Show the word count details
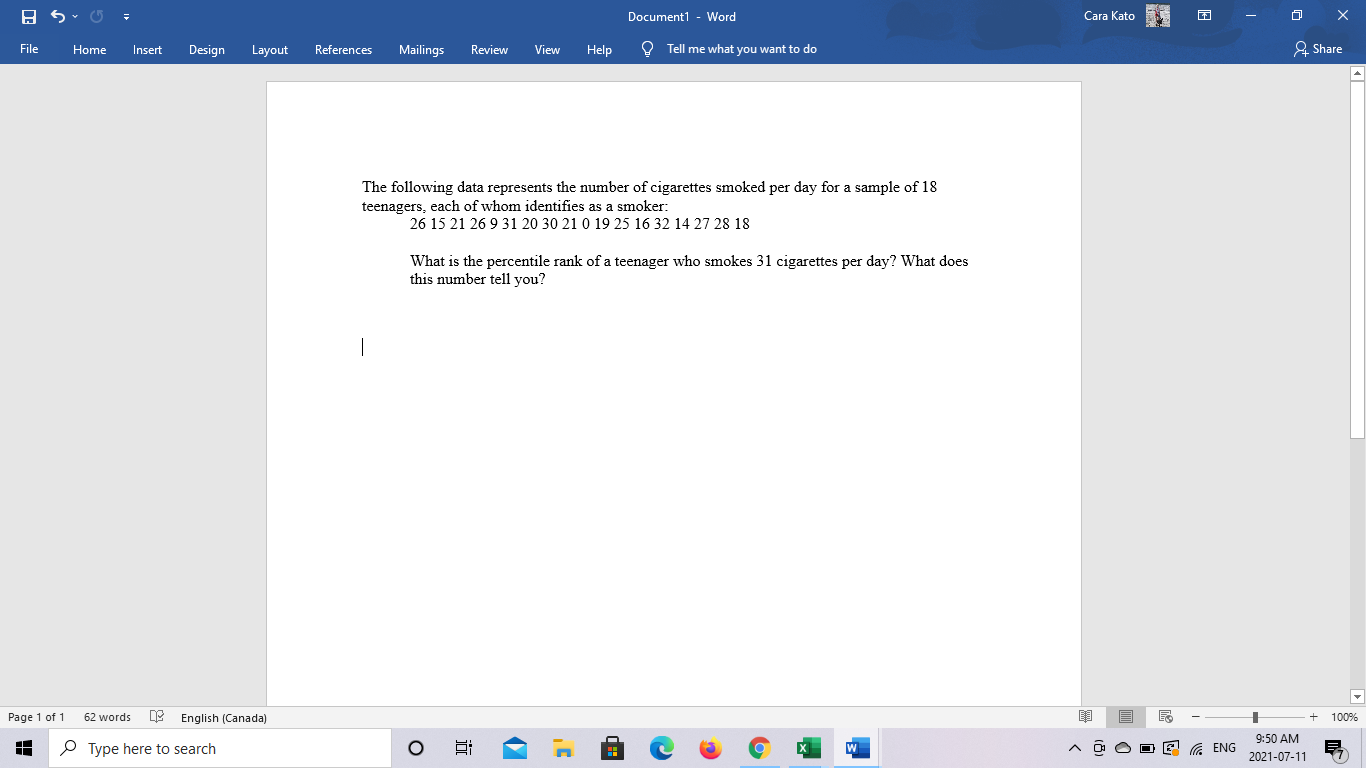 [x=106, y=717]
